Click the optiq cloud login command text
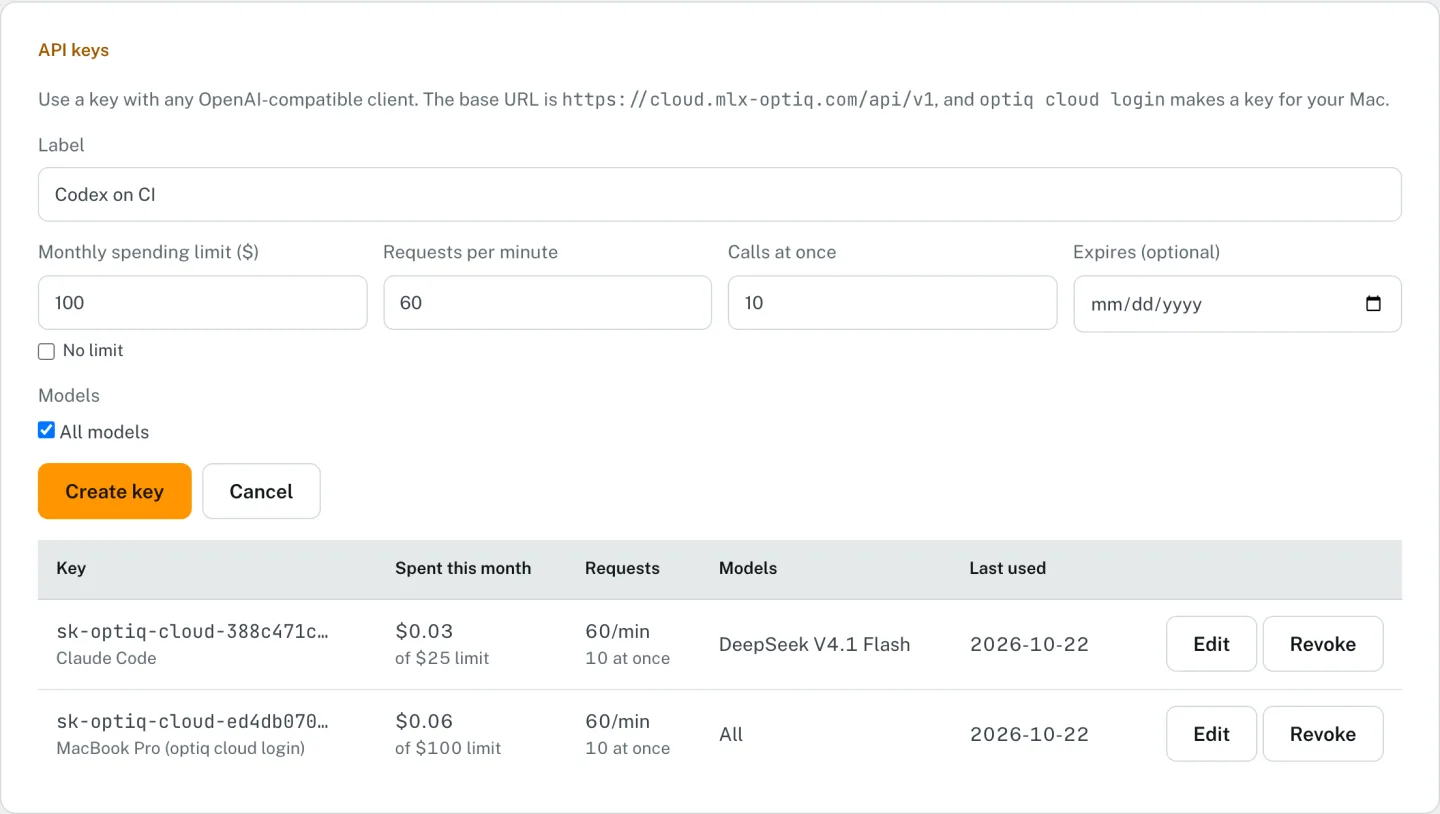 coord(1072,100)
